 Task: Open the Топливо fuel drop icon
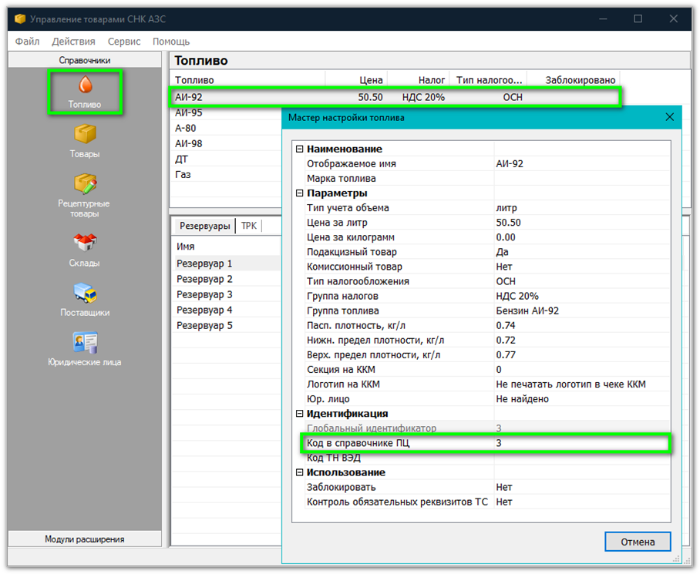click(x=84, y=87)
